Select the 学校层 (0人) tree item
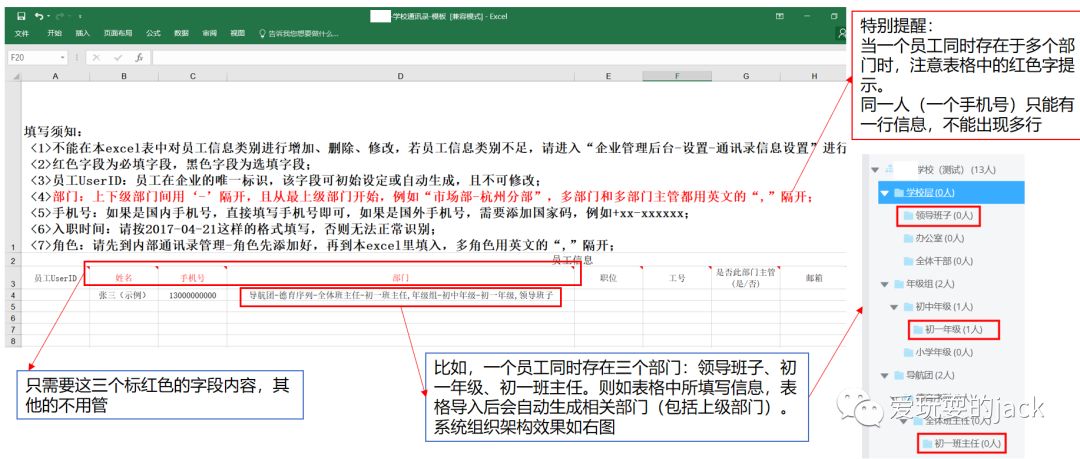1080x459 pixels. [x=951, y=193]
